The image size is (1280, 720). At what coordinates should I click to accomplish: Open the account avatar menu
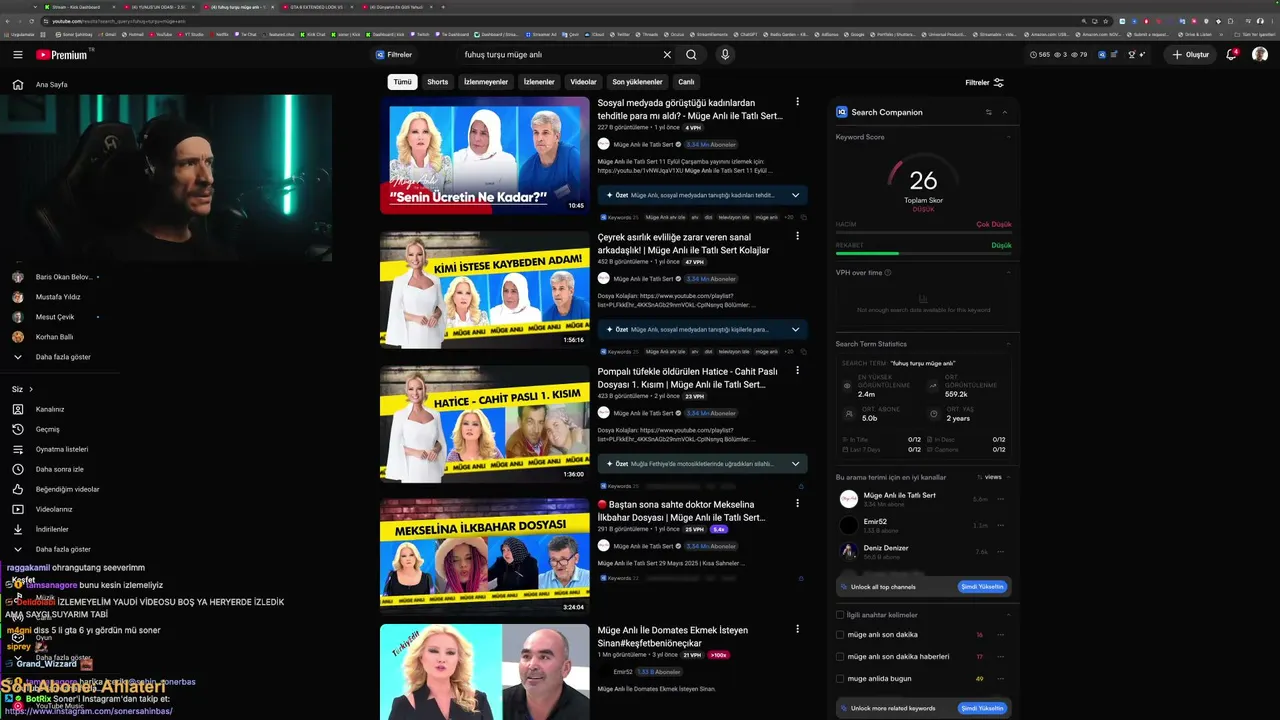(x=1260, y=55)
